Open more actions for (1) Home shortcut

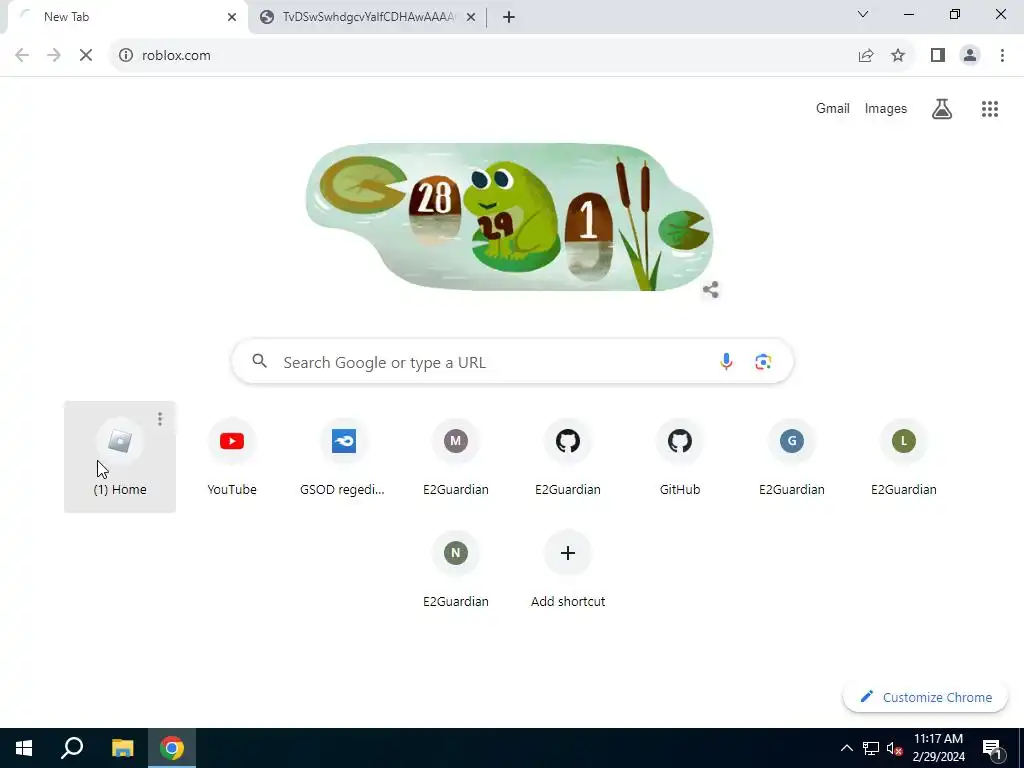159,419
